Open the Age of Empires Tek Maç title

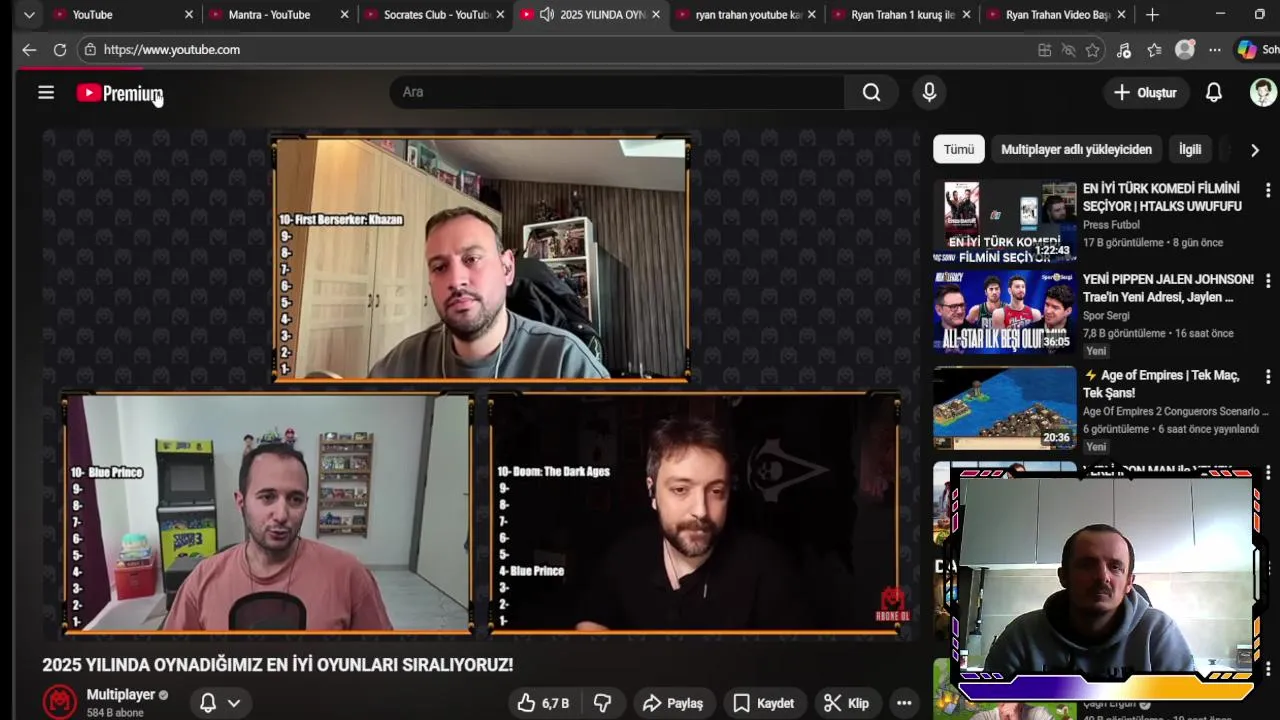1162,384
